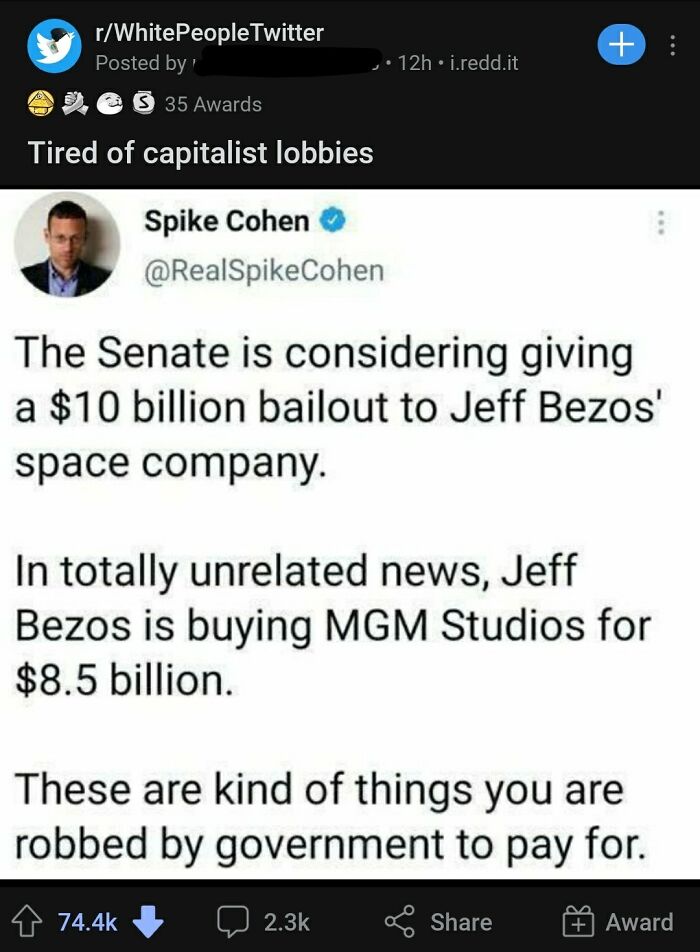The image size is (700, 952).
Task: Open the comments via the speech bubble icon
Action: point(232,921)
